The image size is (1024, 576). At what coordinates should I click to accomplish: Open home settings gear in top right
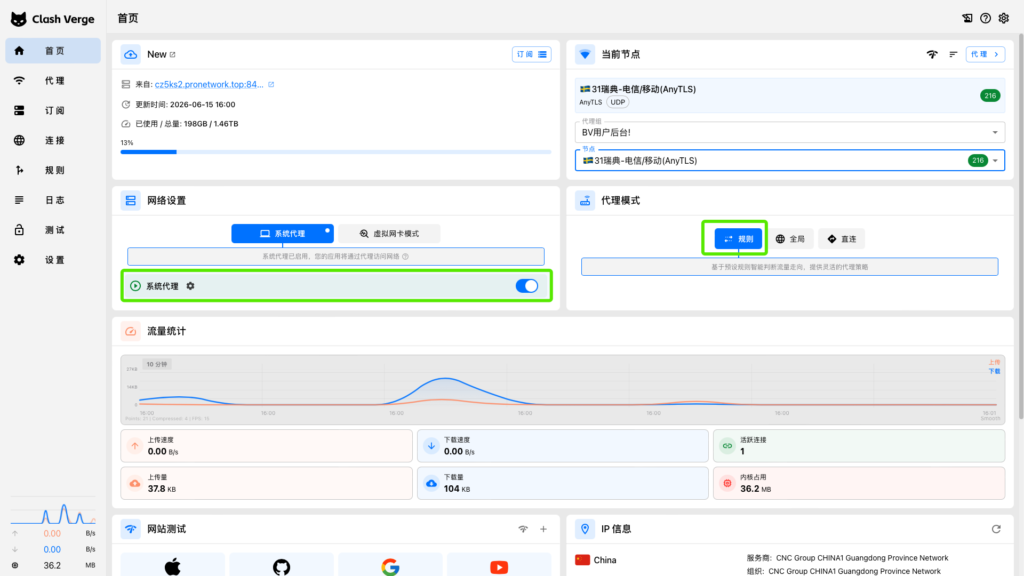pos(1004,18)
